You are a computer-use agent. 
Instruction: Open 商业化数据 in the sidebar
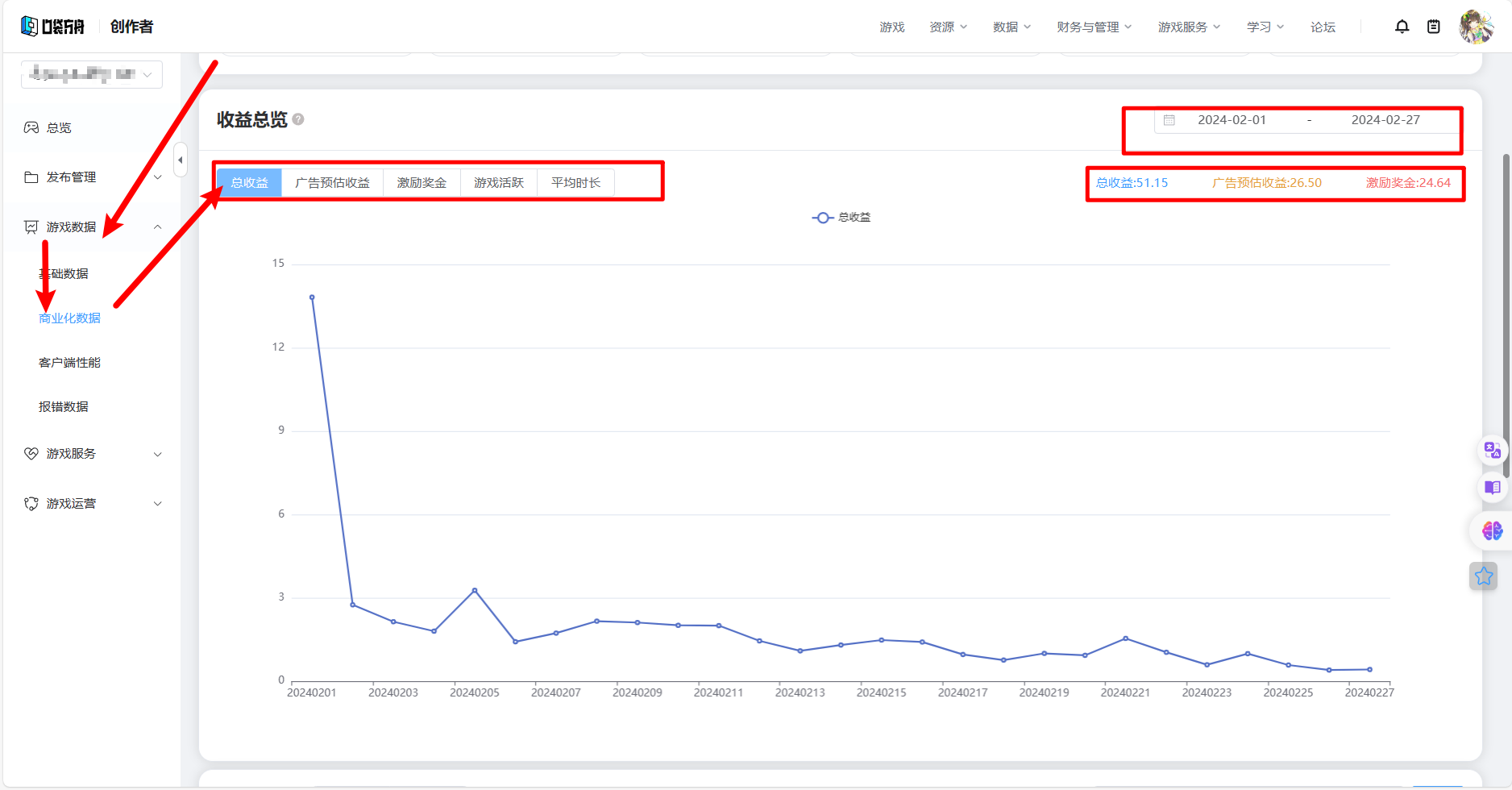pos(69,318)
